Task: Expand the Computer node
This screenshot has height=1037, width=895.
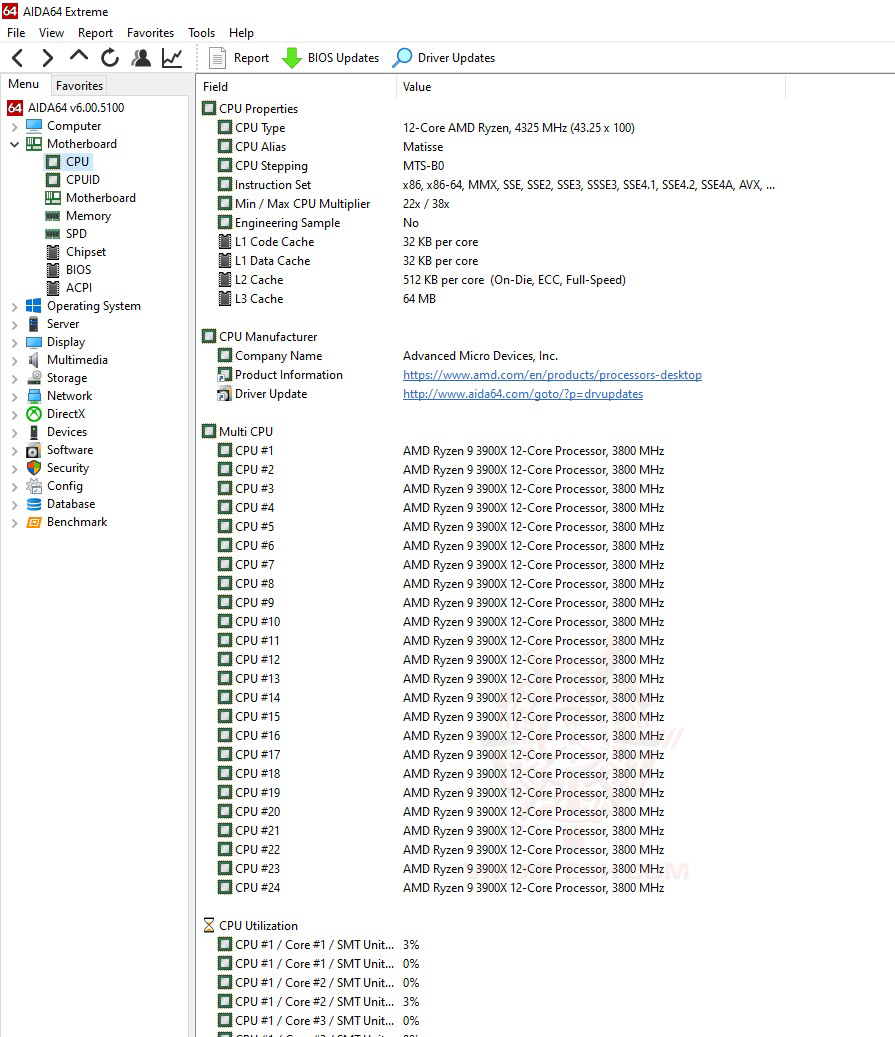Action: point(15,126)
